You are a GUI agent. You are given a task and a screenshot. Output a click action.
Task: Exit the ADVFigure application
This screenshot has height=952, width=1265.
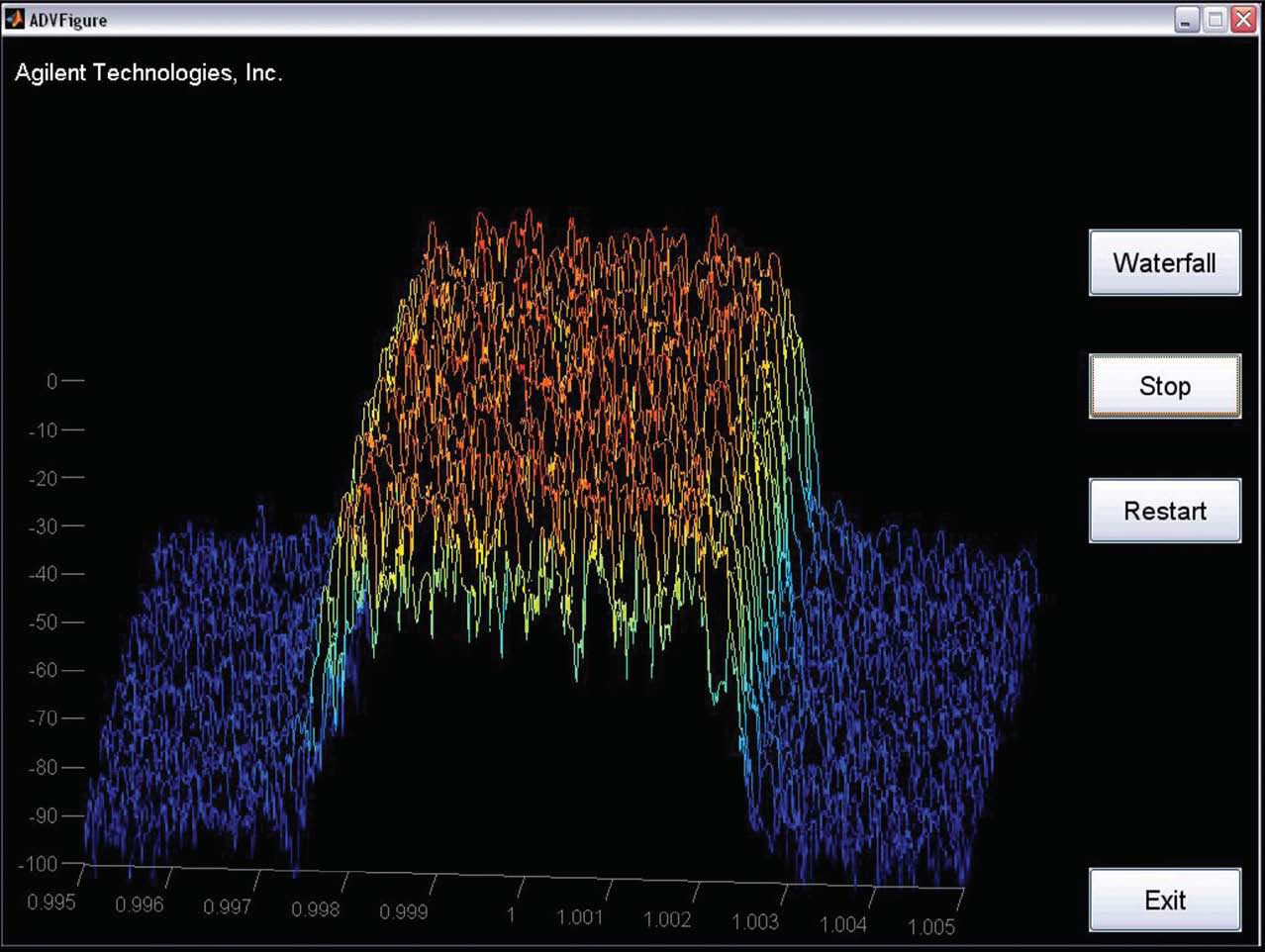pos(1164,901)
